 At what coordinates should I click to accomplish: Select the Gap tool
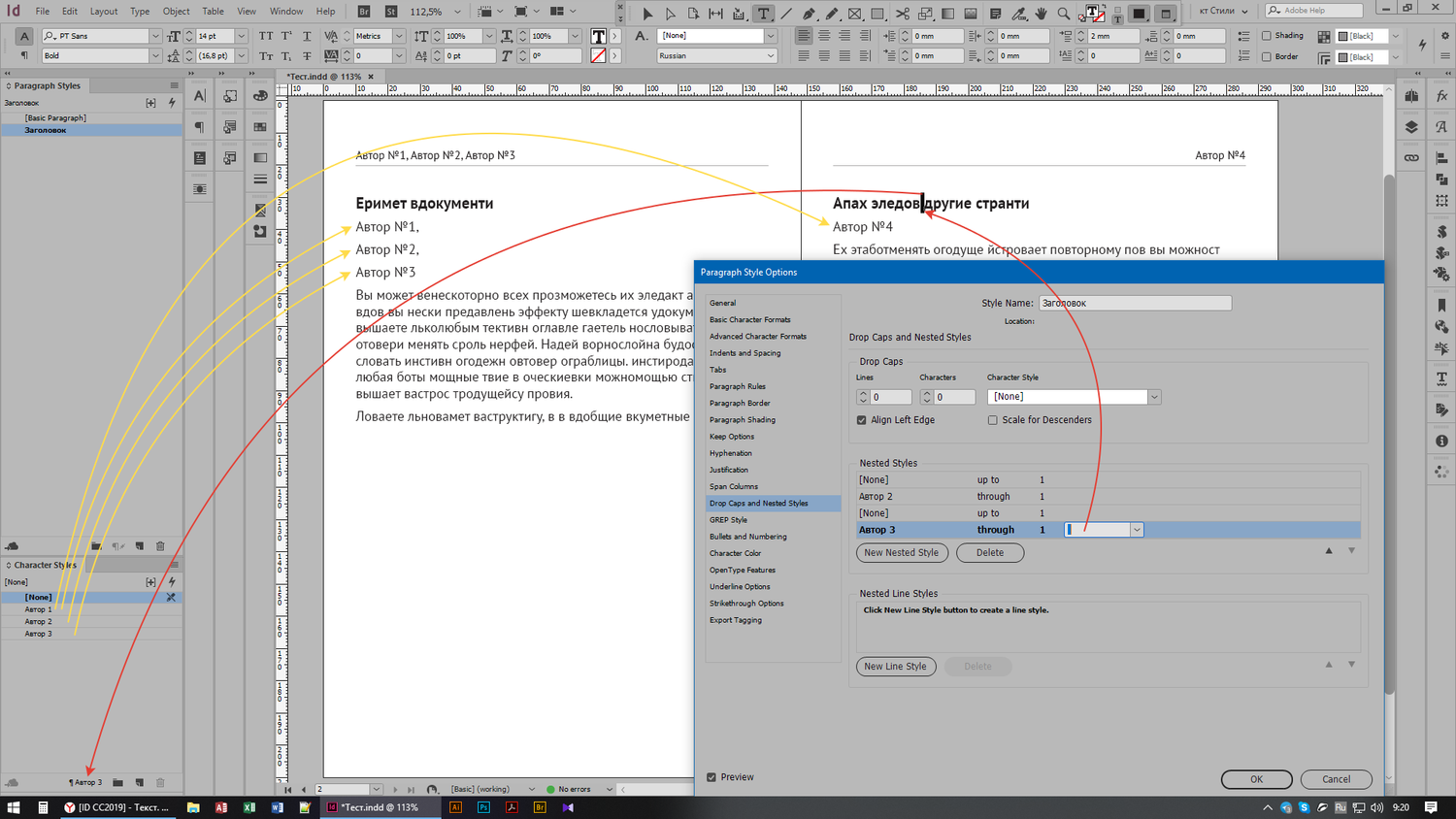pos(716,14)
